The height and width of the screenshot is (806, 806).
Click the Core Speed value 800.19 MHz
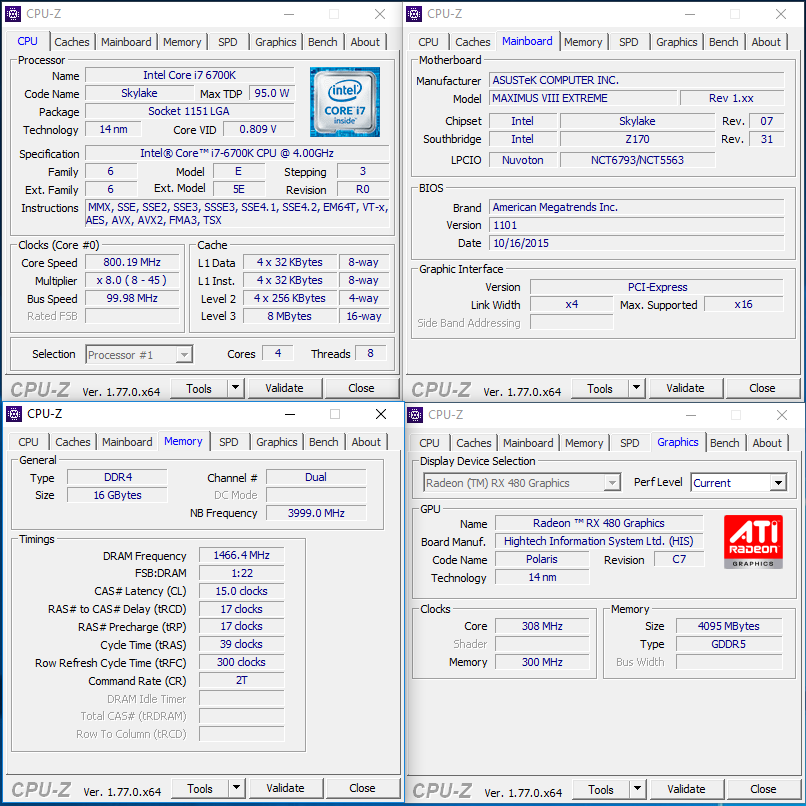click(132, 262)
